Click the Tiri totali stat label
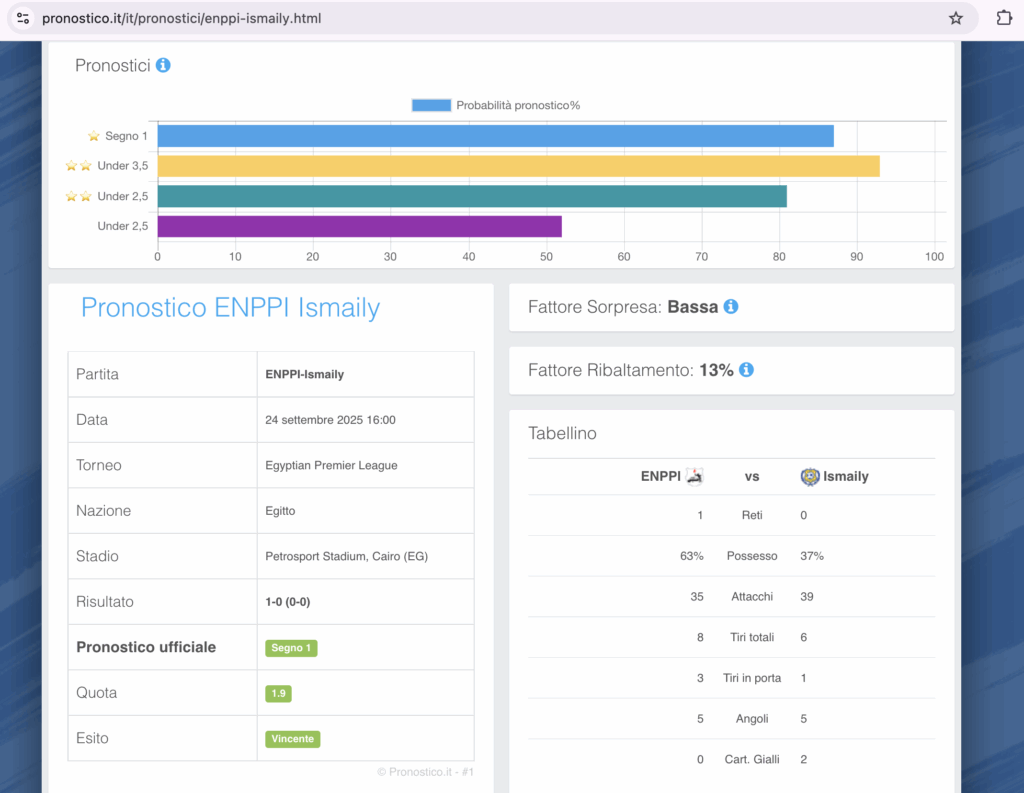The width and height of the screenshot is (1024, 793). coord(752,638)
